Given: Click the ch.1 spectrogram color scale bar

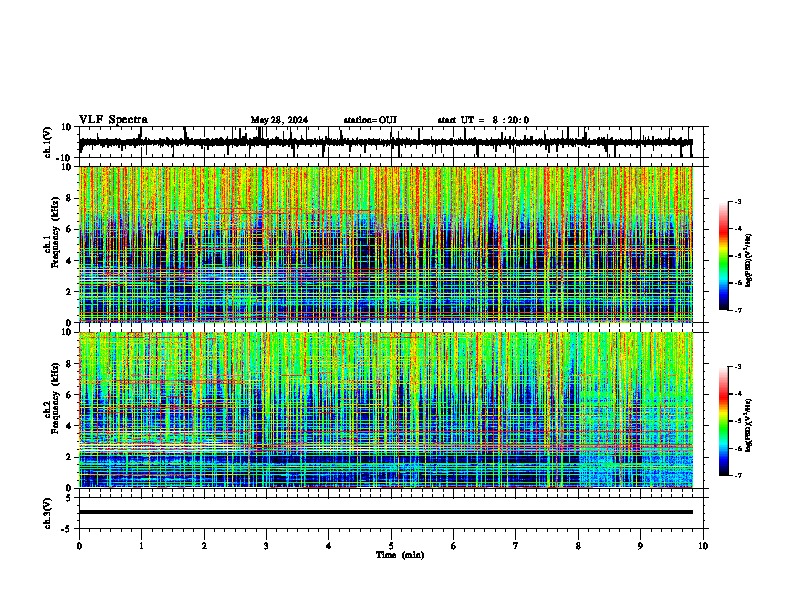Looking at the screenshot, I should pos(723,256).
